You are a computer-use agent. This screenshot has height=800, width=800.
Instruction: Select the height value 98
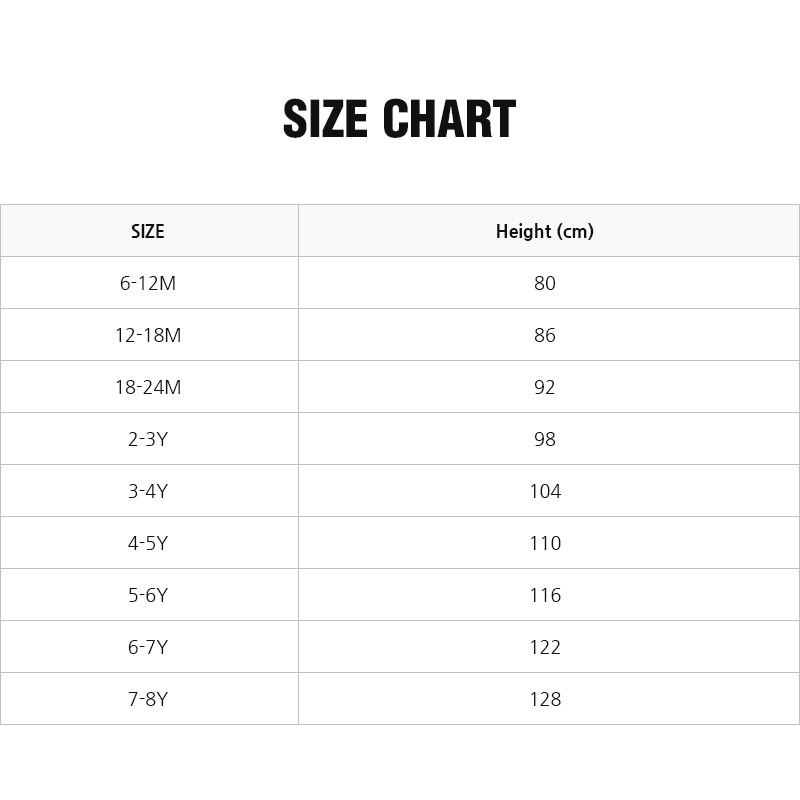545,439
